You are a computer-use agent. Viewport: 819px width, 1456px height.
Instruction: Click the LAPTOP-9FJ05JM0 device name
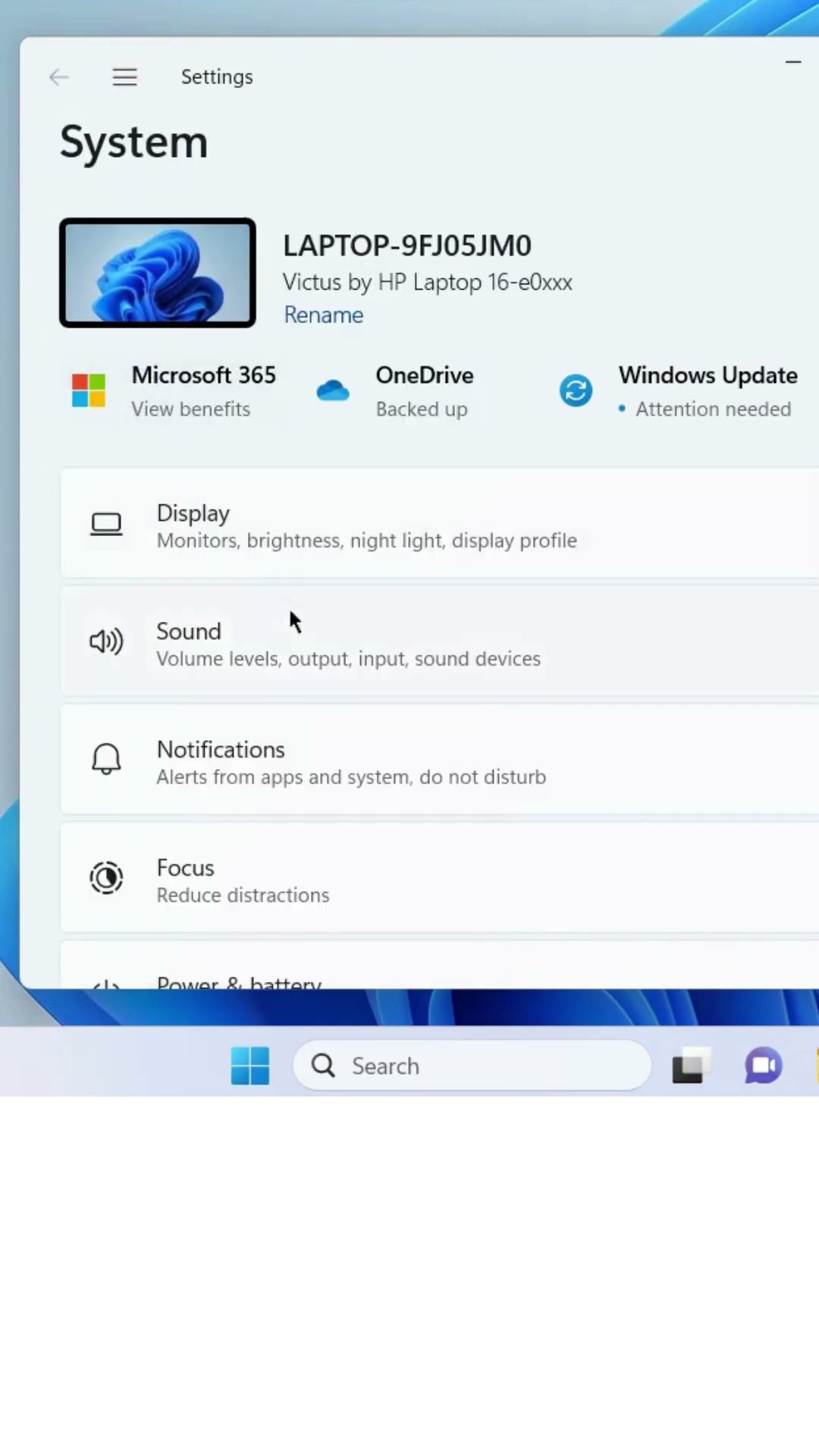(407, 246)
